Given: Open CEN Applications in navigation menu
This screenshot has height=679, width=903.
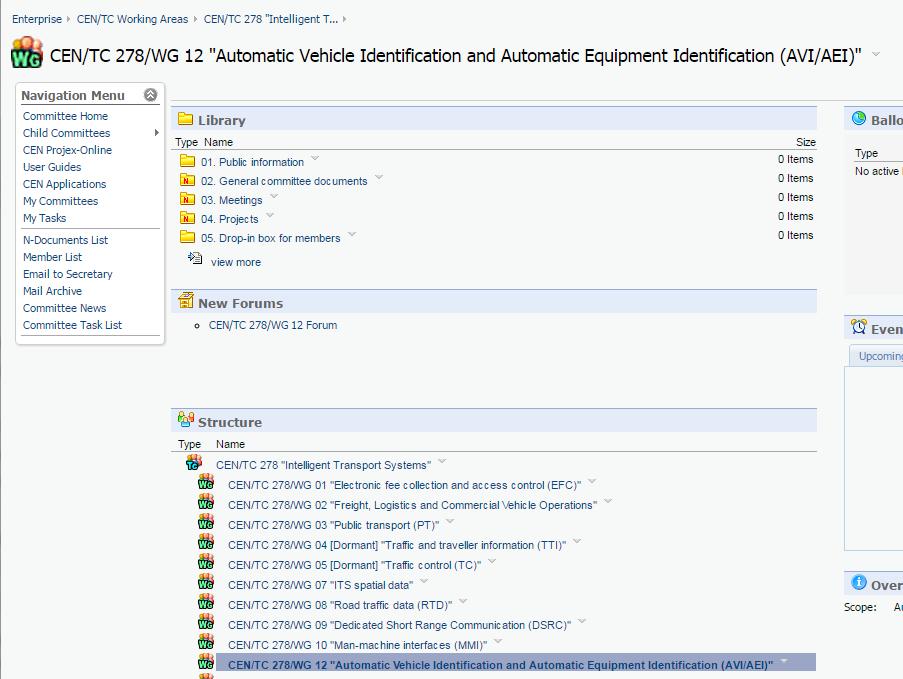Looking at the screenshot, I should click(64, 184).
